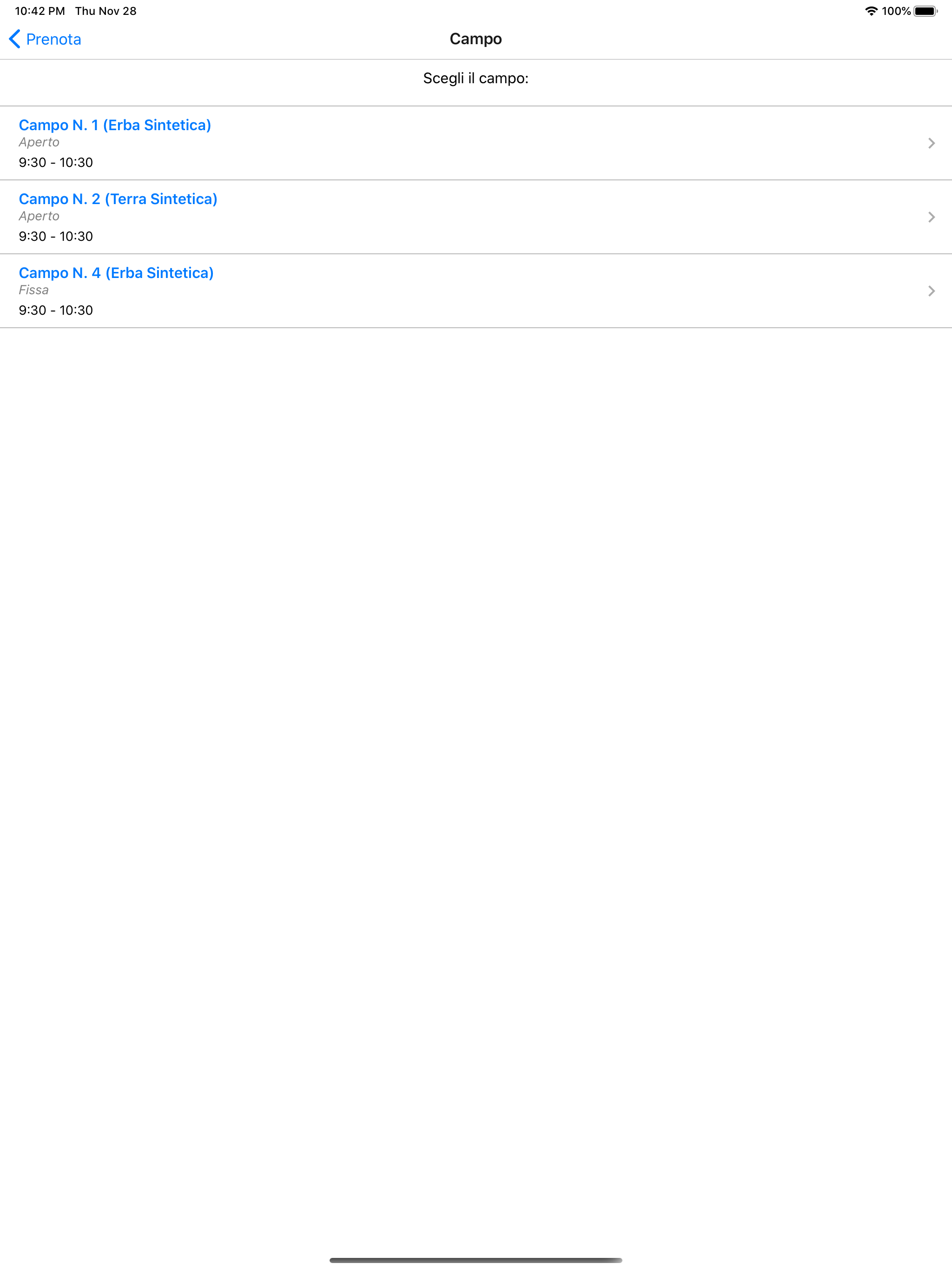Click the 9:30 - 10:30 time in Campo N. 4
This screenshot has width=952, height=1270.
pos(56,311)
